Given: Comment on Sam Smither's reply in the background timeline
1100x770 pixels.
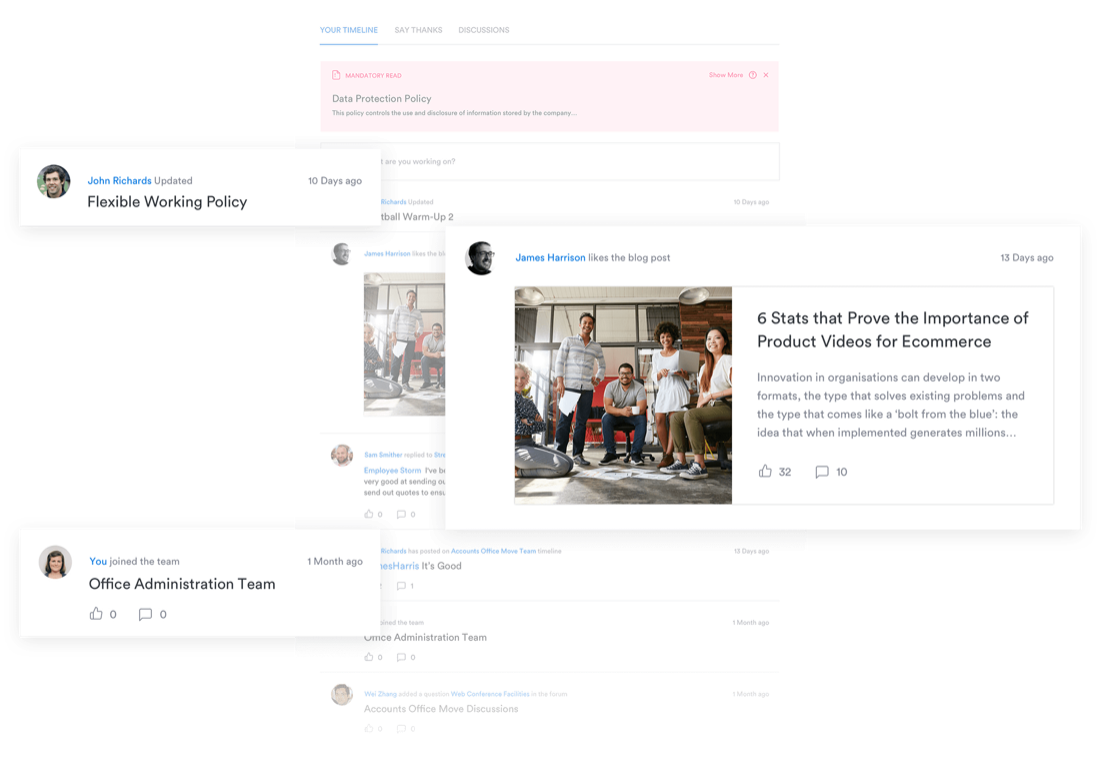Looking at the screenshot, I should 401,514.
